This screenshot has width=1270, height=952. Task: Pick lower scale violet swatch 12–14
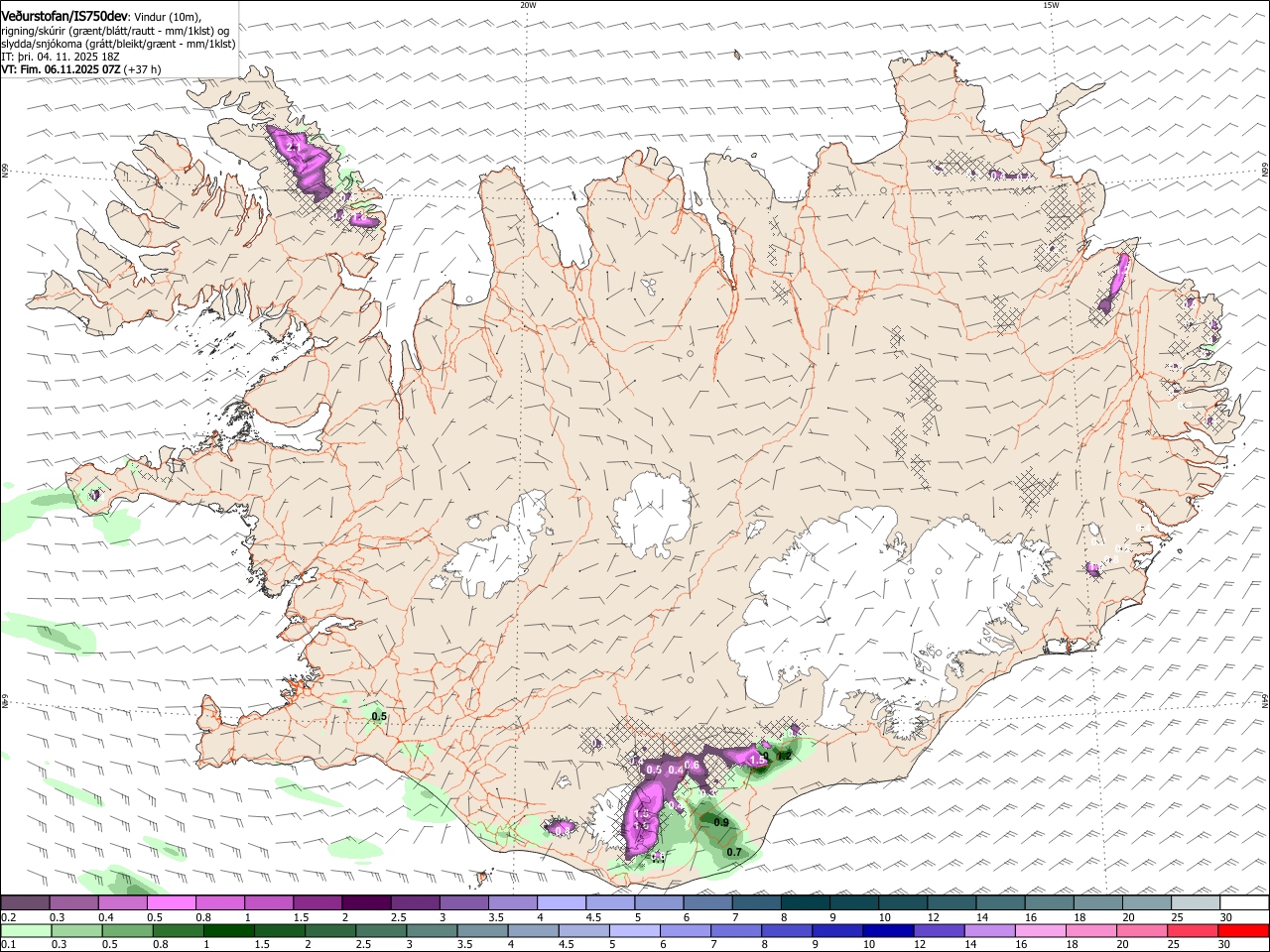coord(939,930)
